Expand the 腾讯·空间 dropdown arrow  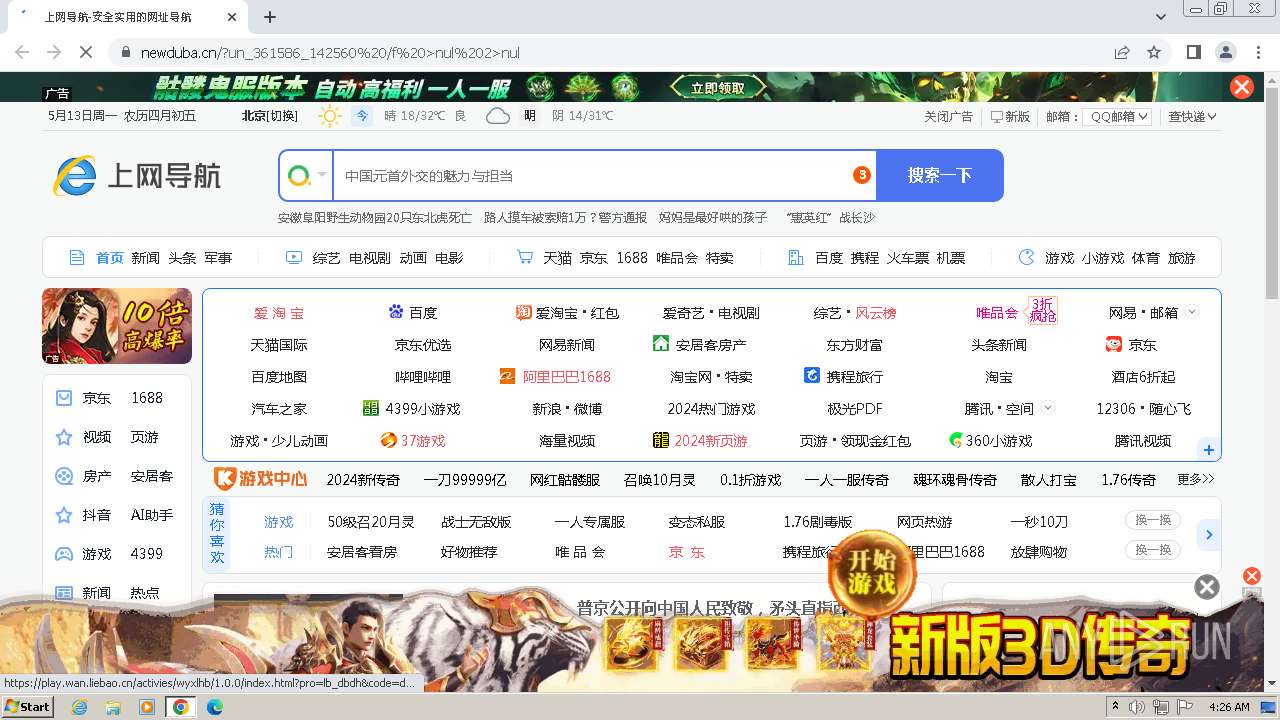point(1048,408)
